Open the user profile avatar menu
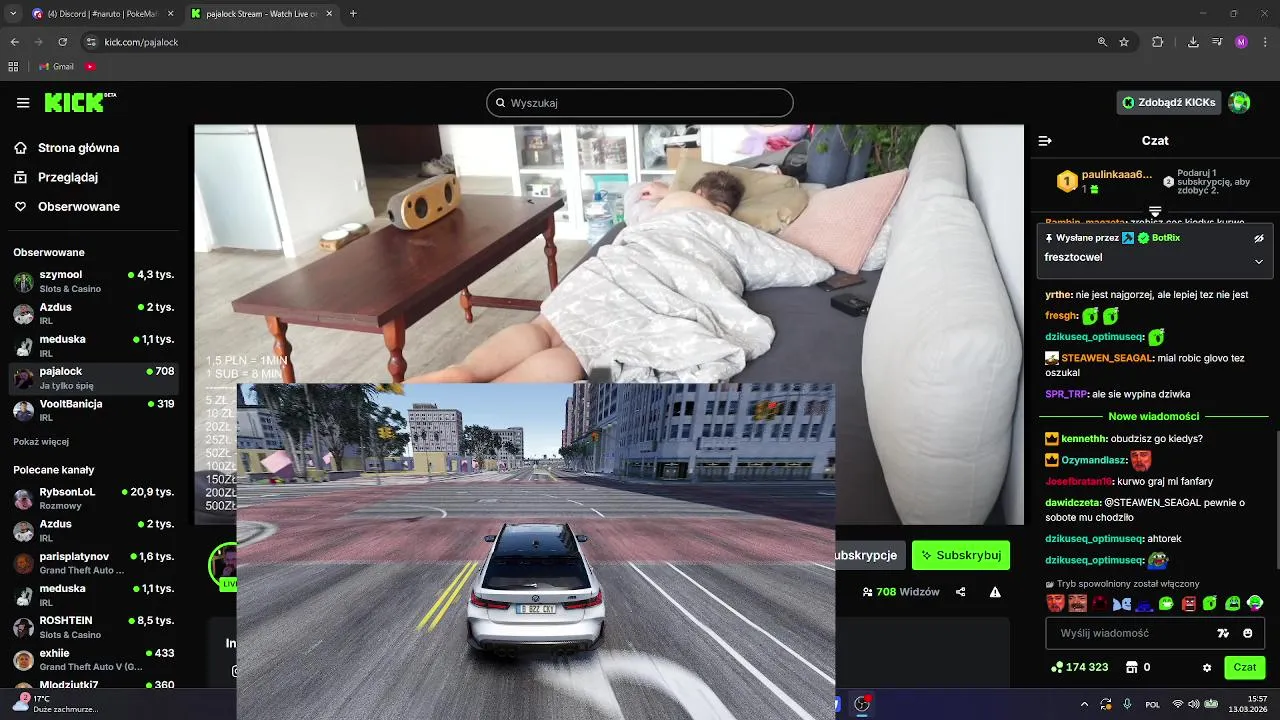 coord(1240,102)
